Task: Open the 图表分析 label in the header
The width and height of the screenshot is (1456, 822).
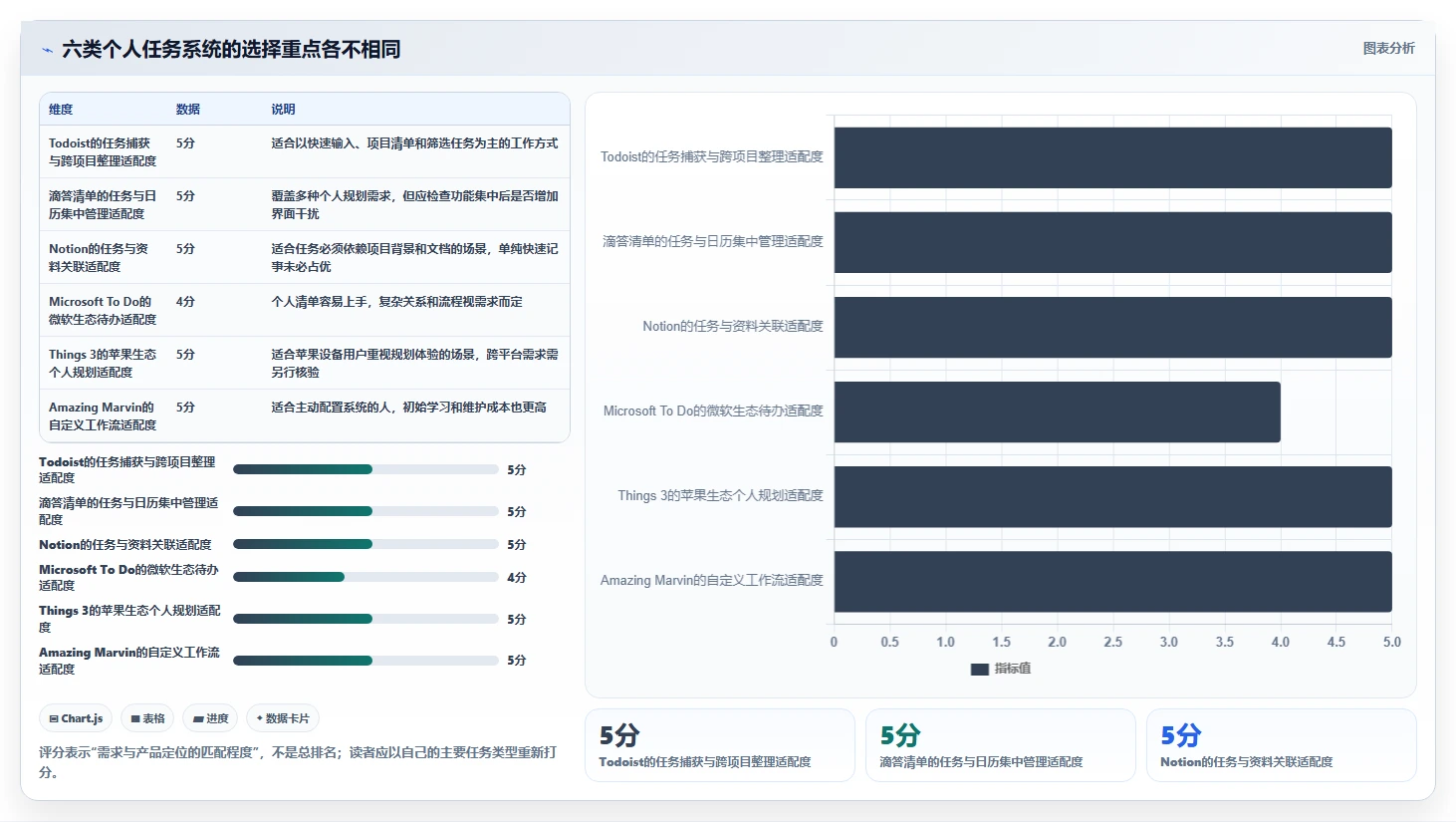Action: point(1388,48)
